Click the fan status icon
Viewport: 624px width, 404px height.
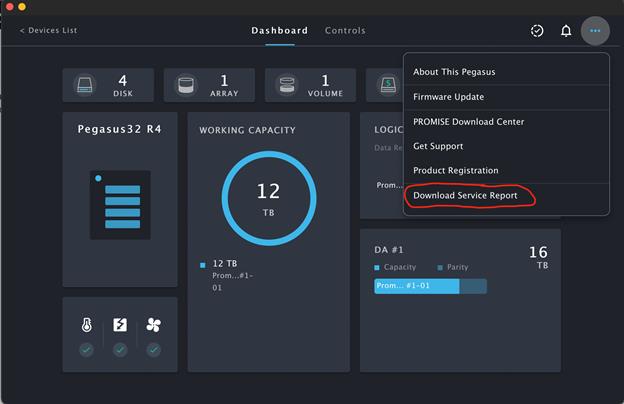pos(154,325)
